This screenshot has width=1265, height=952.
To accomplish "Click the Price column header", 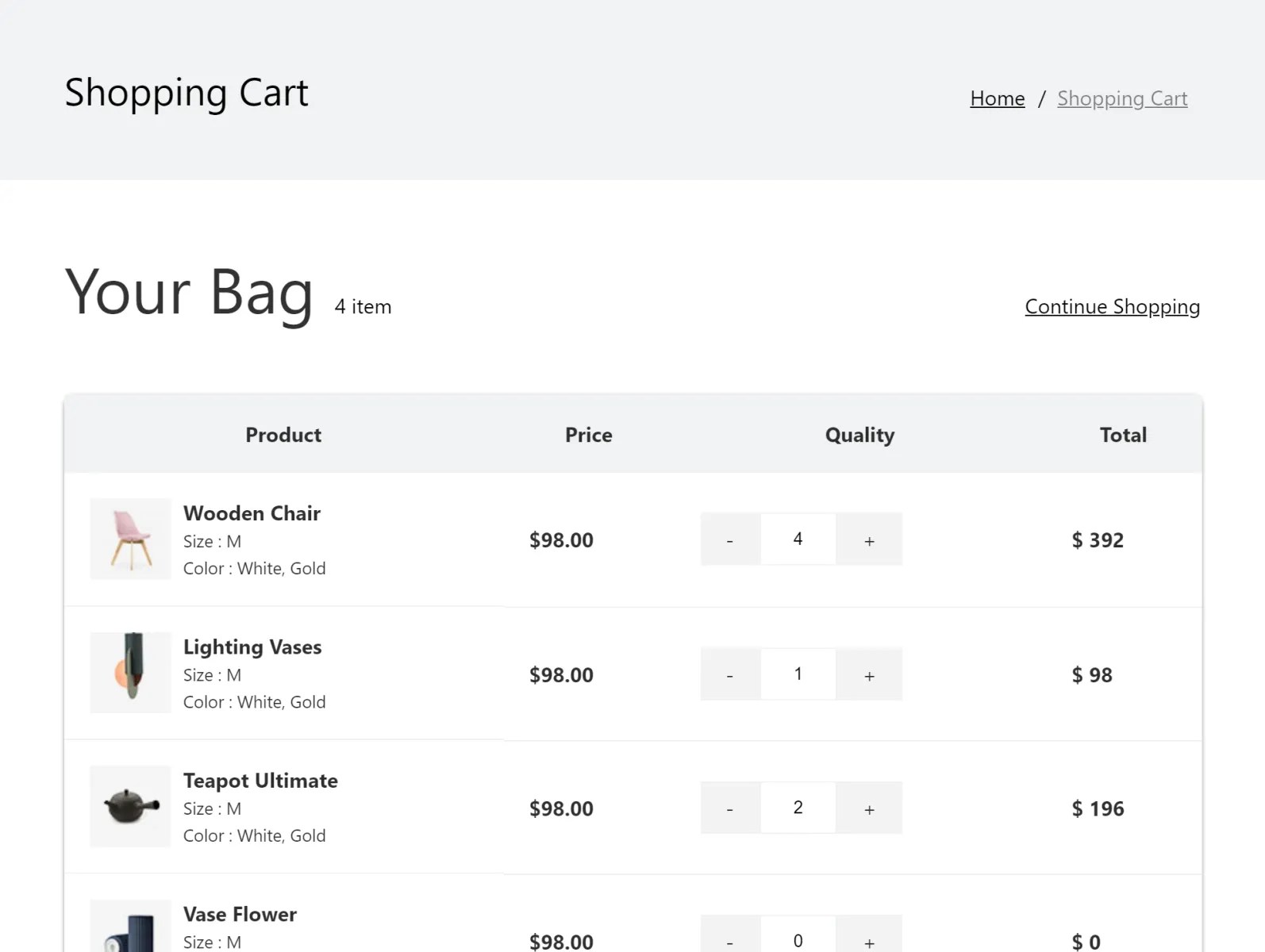I will 589,435.
